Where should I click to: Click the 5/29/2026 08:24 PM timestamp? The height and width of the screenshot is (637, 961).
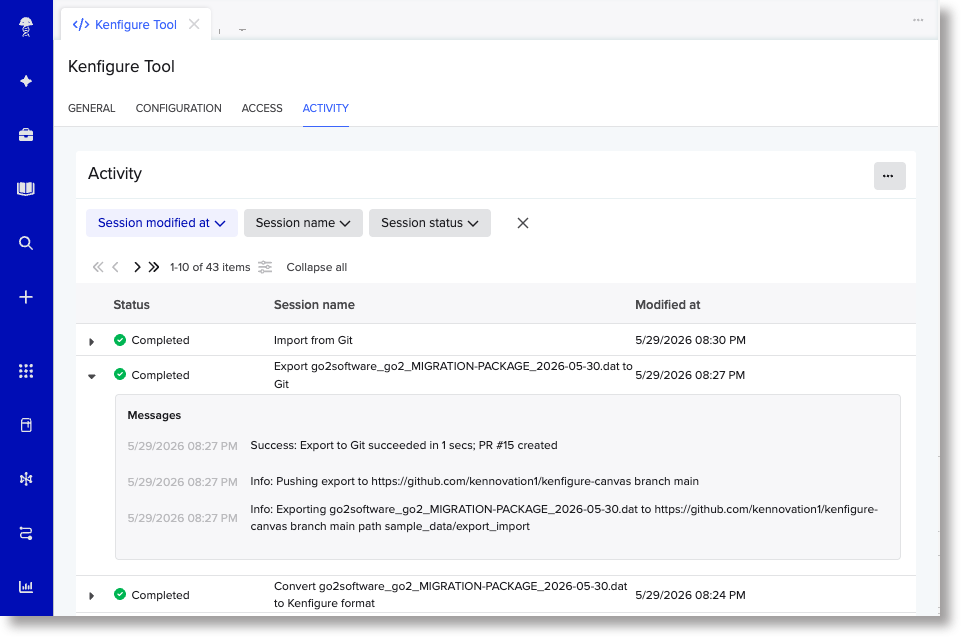pyautogui.click(x=690, y=595)
